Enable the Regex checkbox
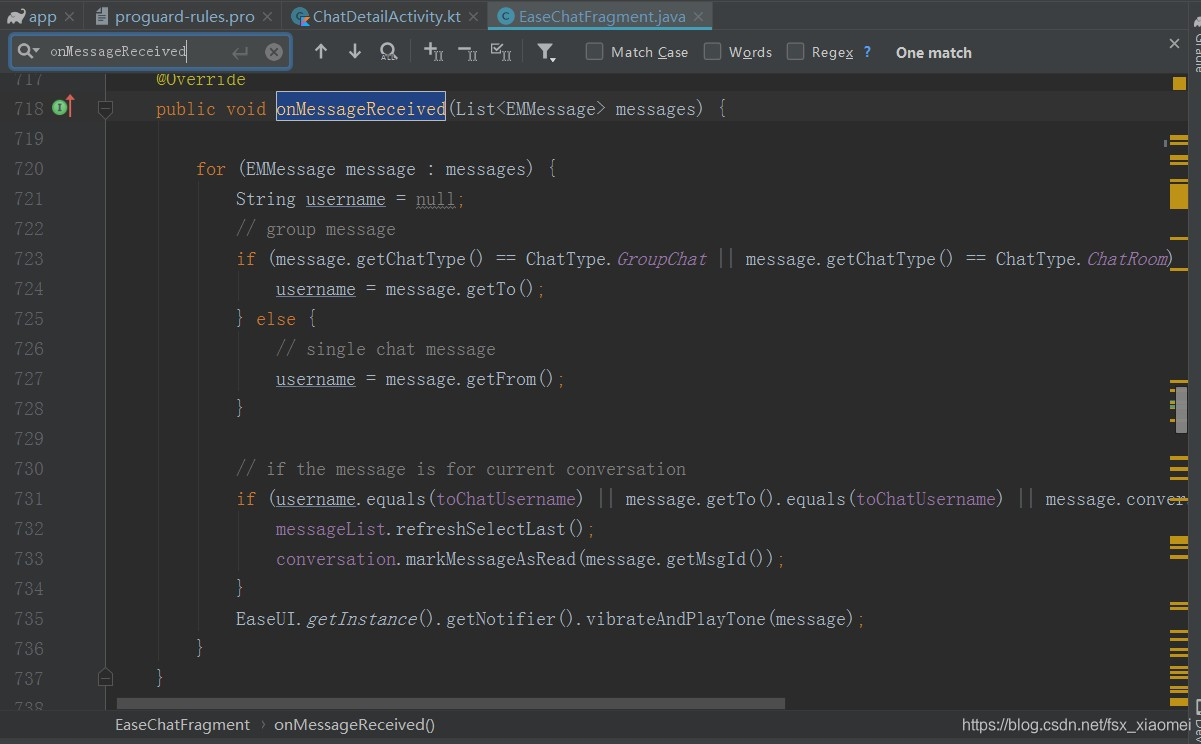This screenshot has height=744, width=1201. coord(795,51)
